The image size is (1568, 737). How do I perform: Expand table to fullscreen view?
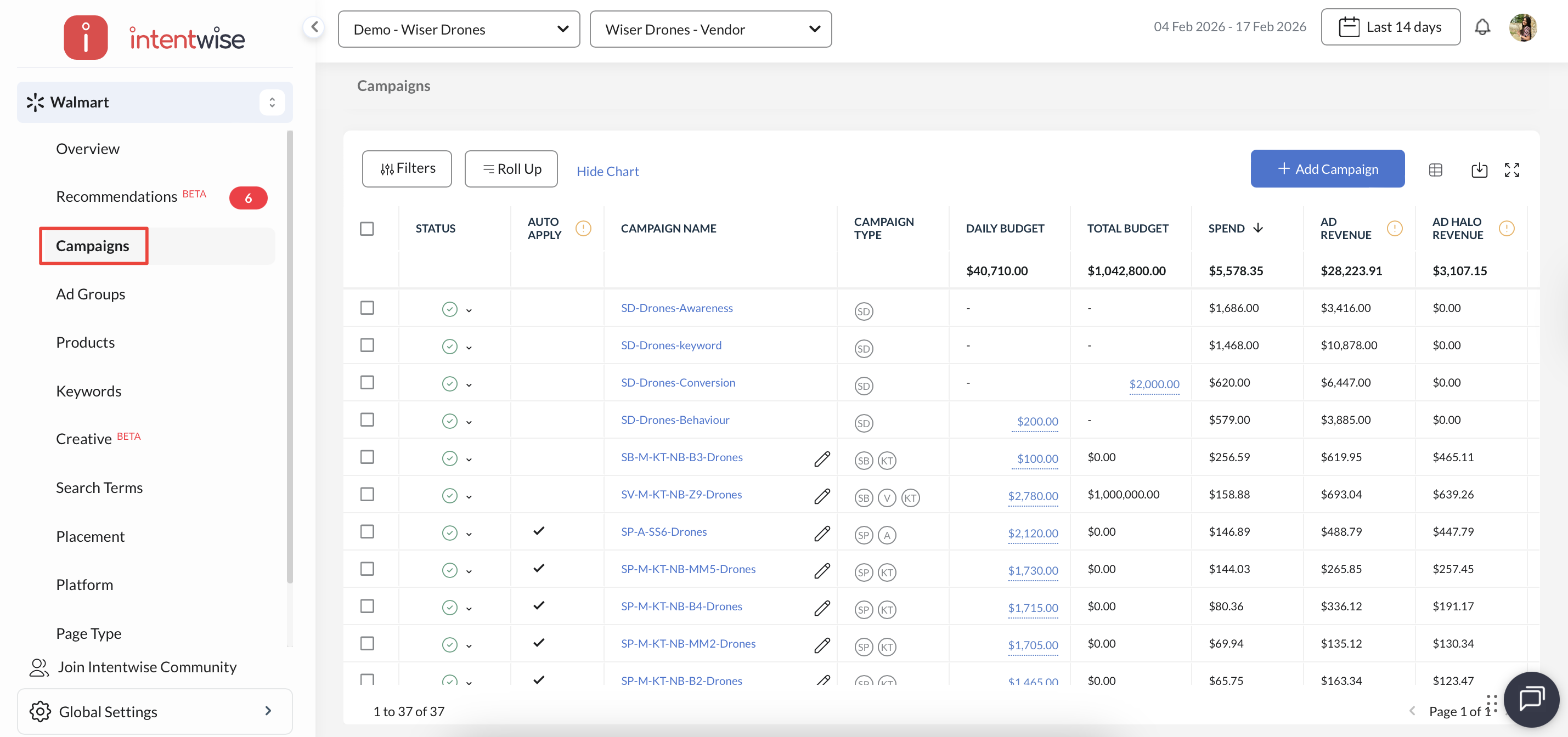click(1512, 170)
